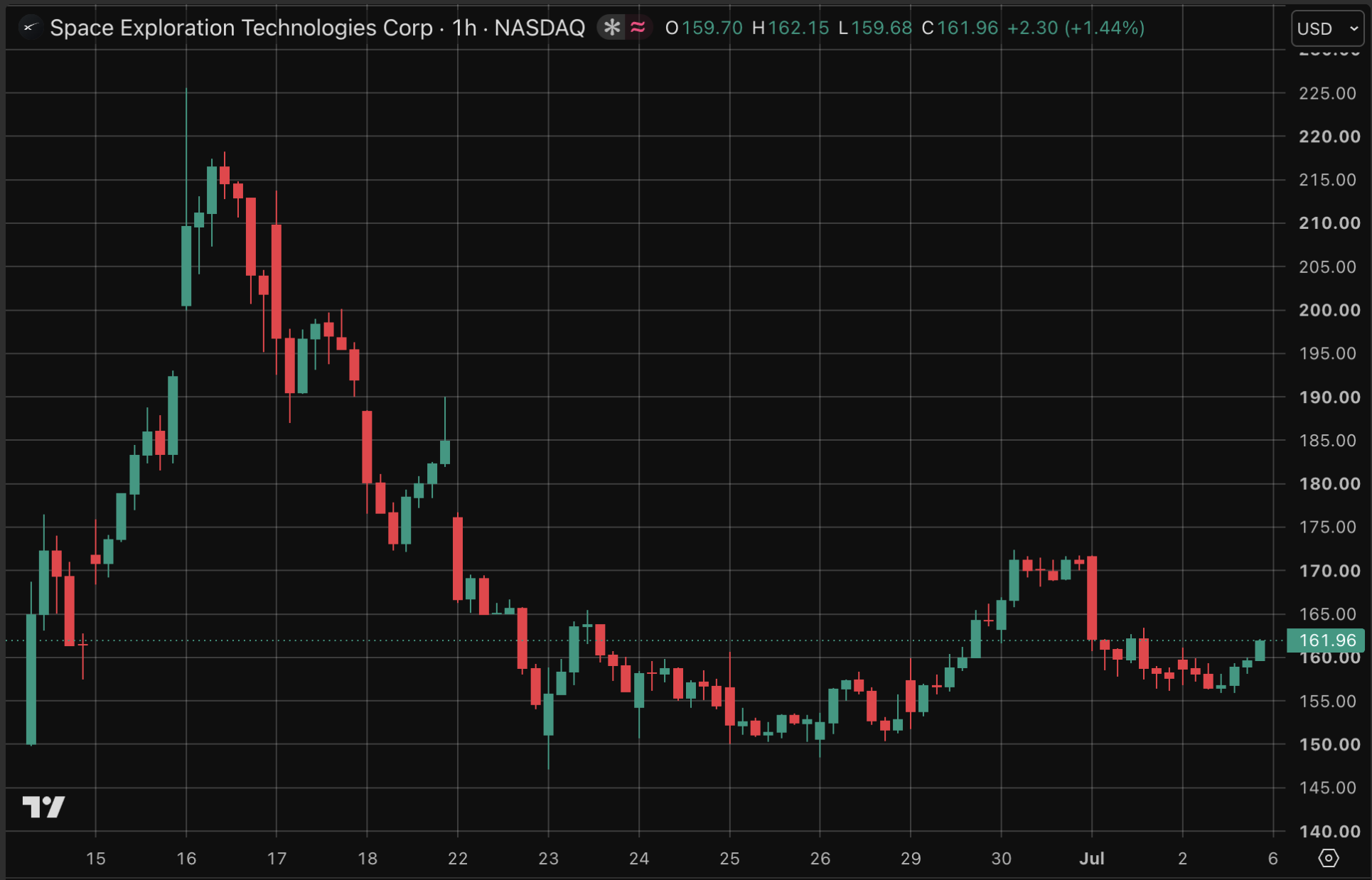This screenshot has height=880, width=1372.
Task: Click date 16 on the time axis
Action: (186, 858)
